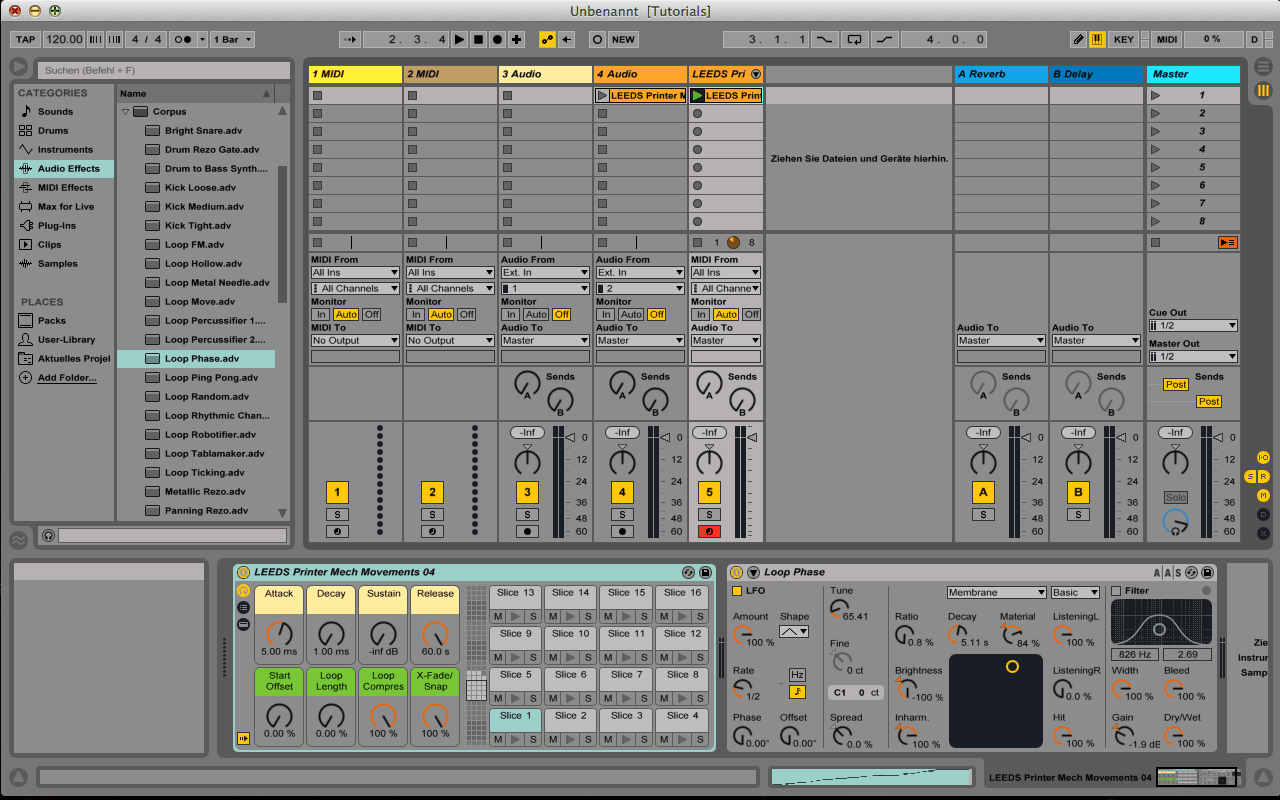Viewport: 1280px width, 800px height.
Task: Click Add Folder... in Places
Action: pos(67,378)
